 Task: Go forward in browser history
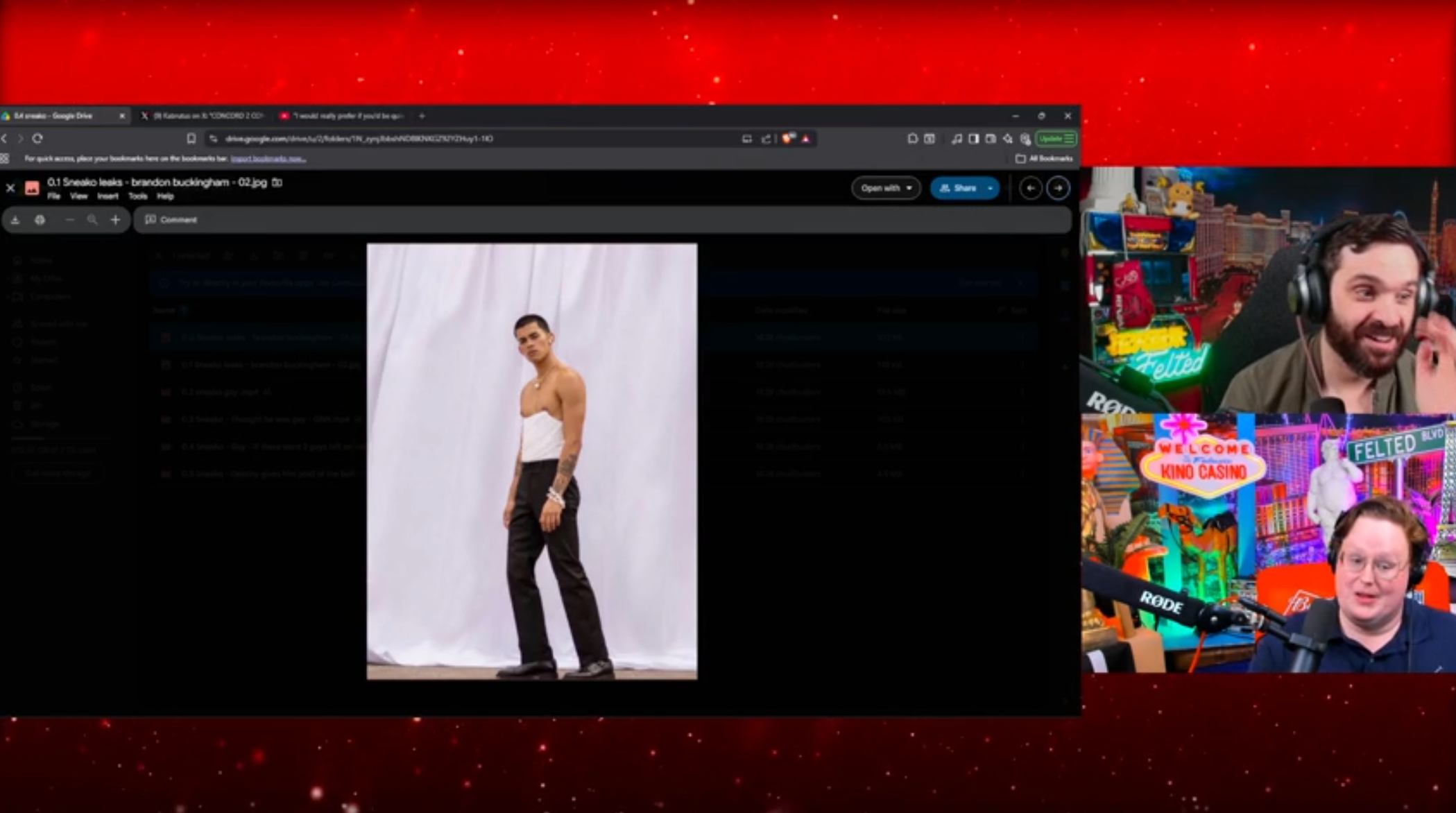(x=21, y=139)
